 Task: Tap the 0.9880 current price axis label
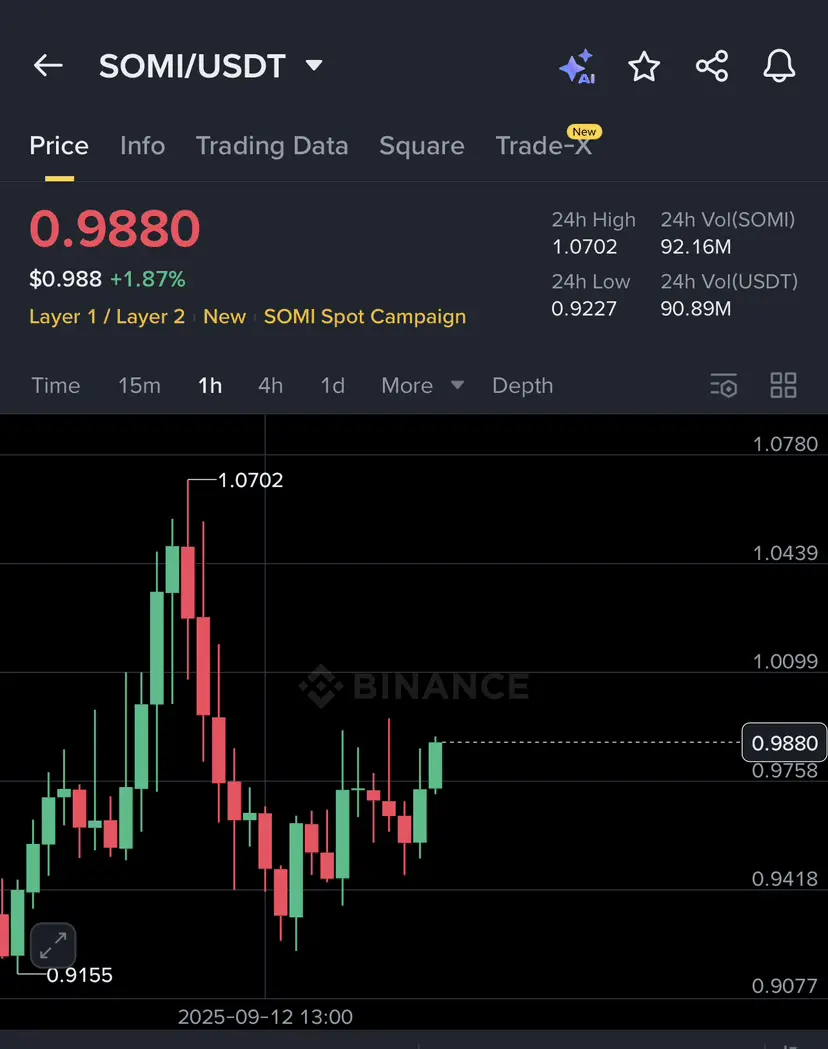(x=784, y=743)
